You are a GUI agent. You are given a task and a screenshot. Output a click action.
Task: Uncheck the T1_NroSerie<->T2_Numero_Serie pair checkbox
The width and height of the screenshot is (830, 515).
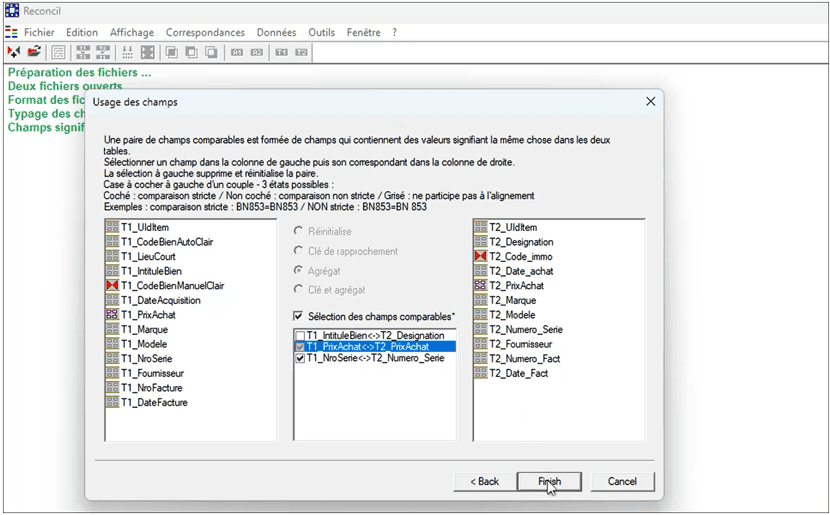point(300,358)
